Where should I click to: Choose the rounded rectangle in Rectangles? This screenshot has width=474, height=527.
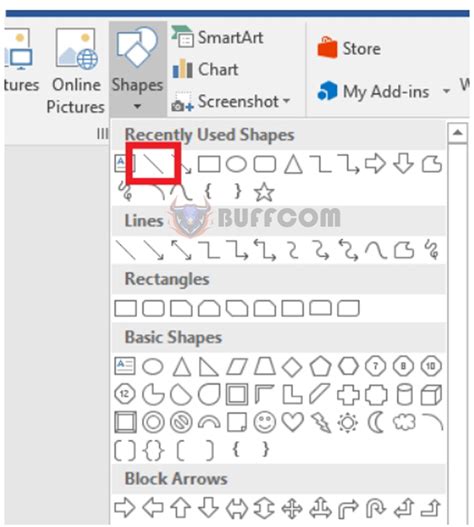pos(153,308)
